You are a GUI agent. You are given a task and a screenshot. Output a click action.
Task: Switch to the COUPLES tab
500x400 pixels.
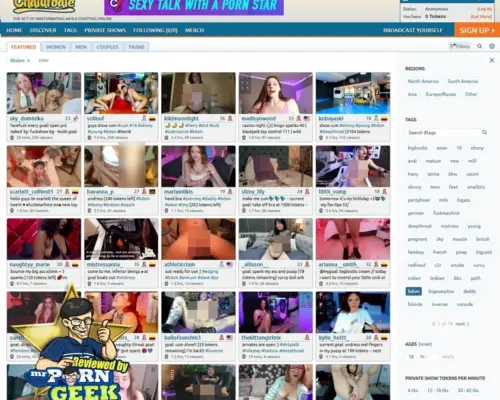click(107, 47)
